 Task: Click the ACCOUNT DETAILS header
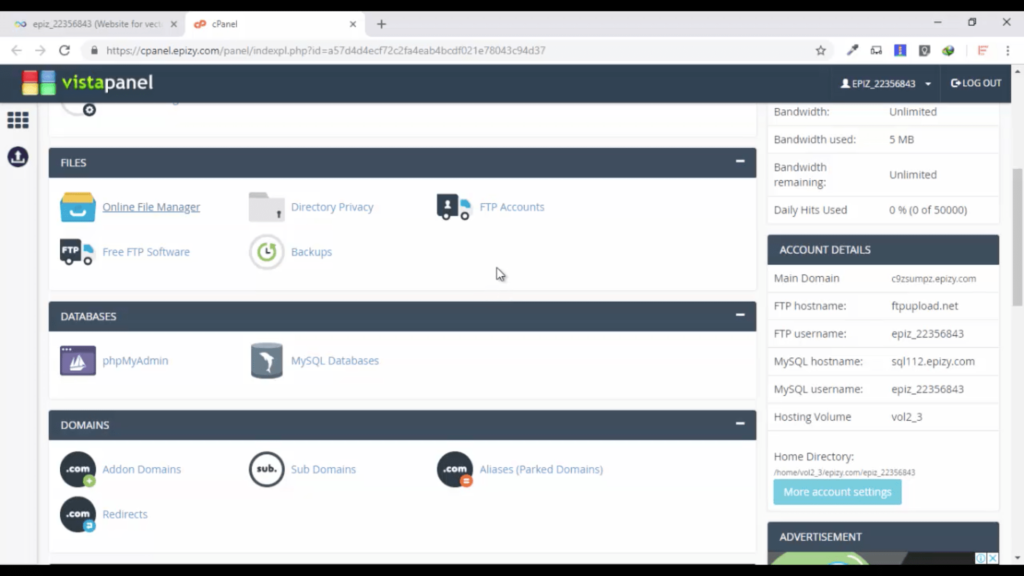[x=883, y=250]
